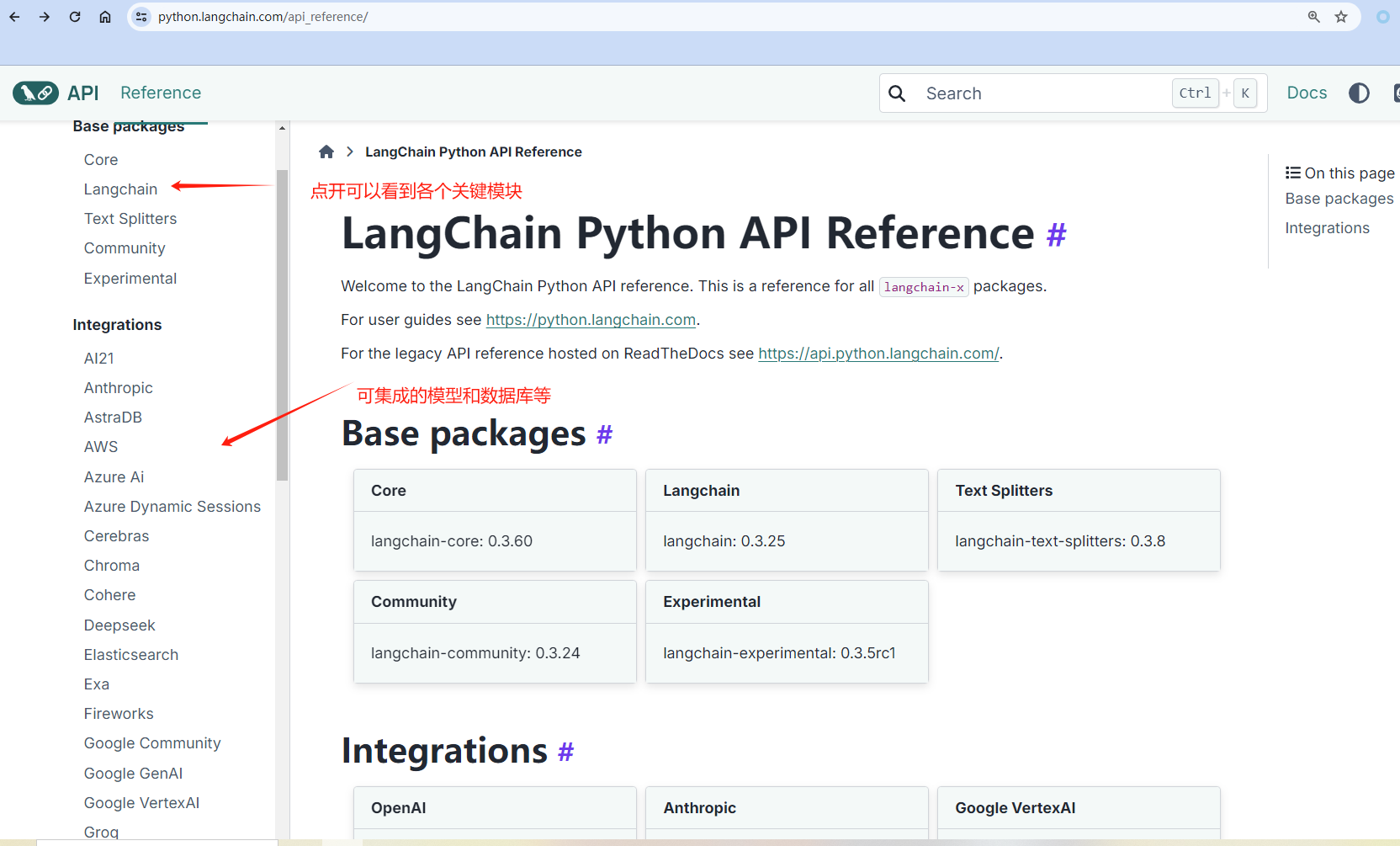This screenshot has height=846, width=1400.
Task: Click the home icon in the breadcrumb
Action: (x=326, y=152)
